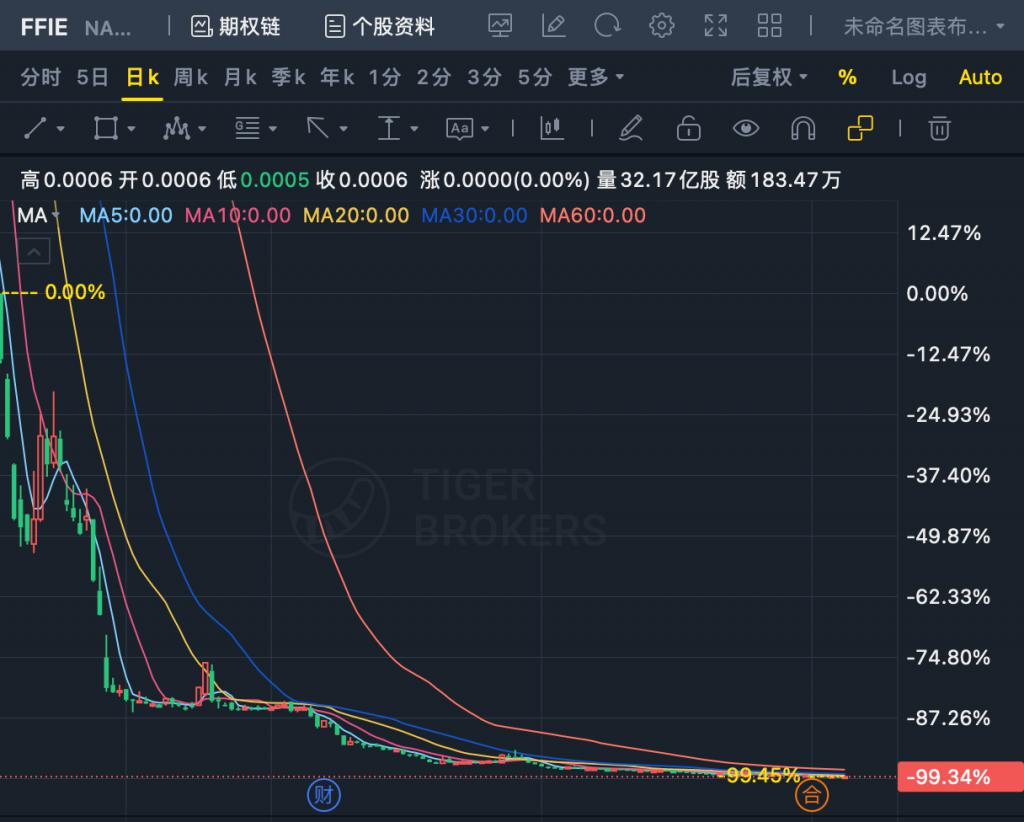Click the brush pen drawing icon
Viewport: 1024px width, 822px height.
(x=630, y=128)
